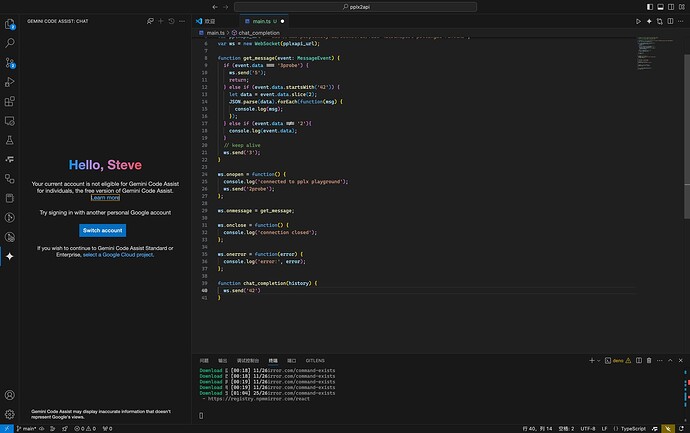
Task: Run the current file with play icon
Action: [x=638, y=21]
